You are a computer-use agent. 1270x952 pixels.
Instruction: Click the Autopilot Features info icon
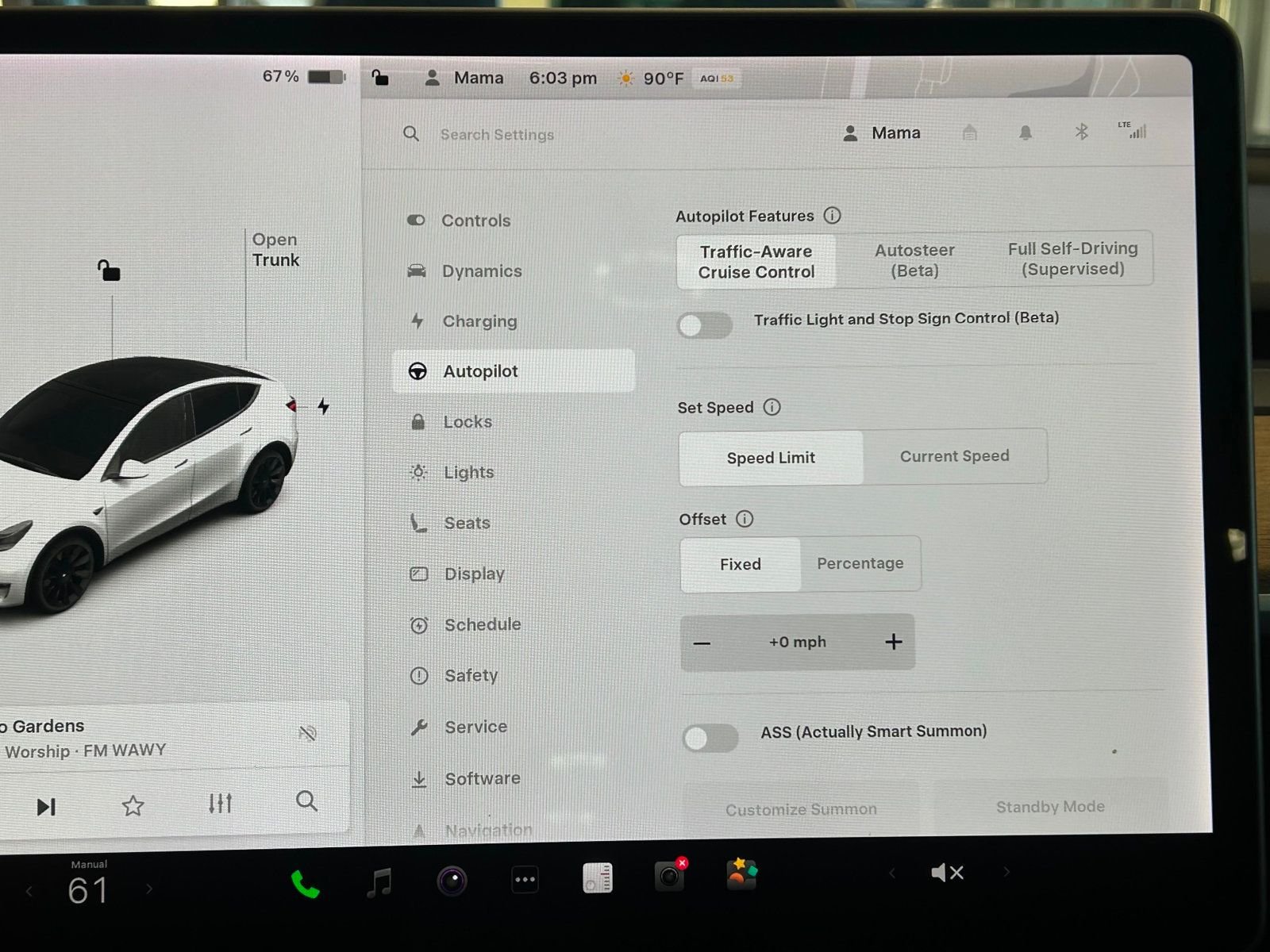pyautogui.click(x=832, y=215)
